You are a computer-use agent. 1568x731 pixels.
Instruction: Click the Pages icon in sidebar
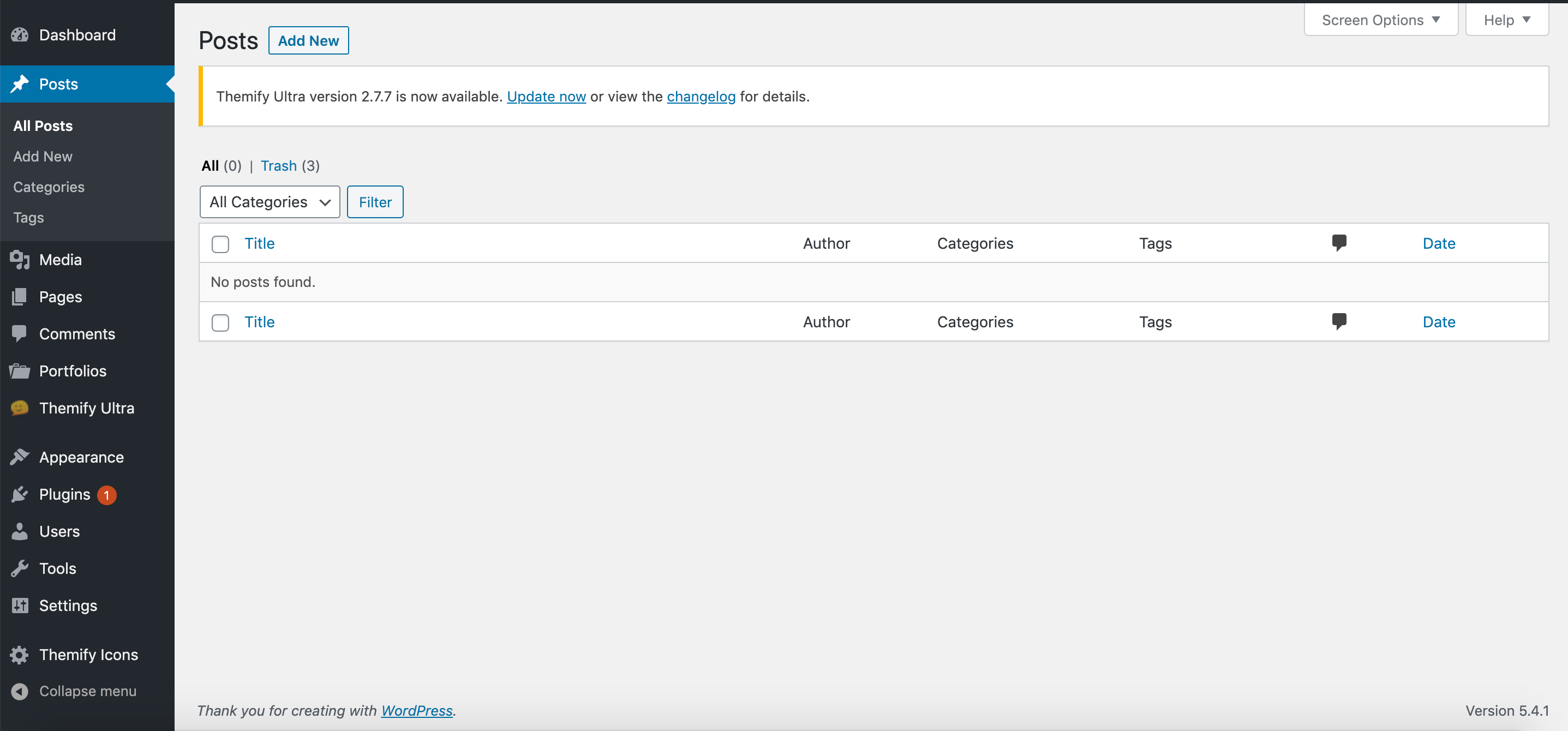coord(20,297)
